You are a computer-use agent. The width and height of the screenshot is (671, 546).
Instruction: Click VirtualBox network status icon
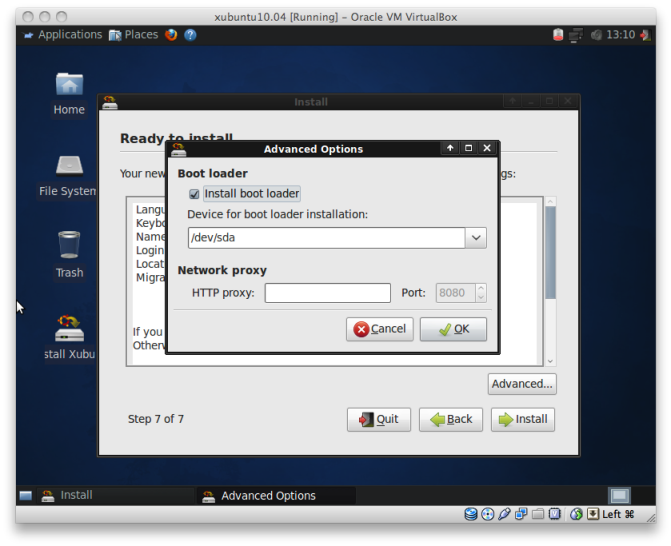[521, 514]
